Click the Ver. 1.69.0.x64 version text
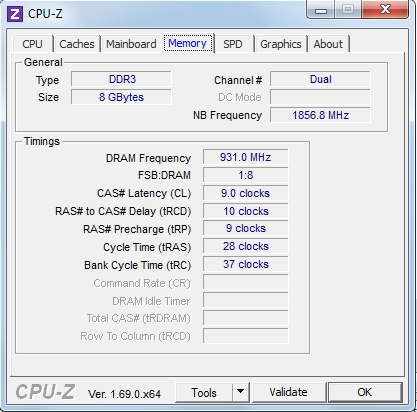The width and height of the screenshot is (417, 412). point(124,394)
